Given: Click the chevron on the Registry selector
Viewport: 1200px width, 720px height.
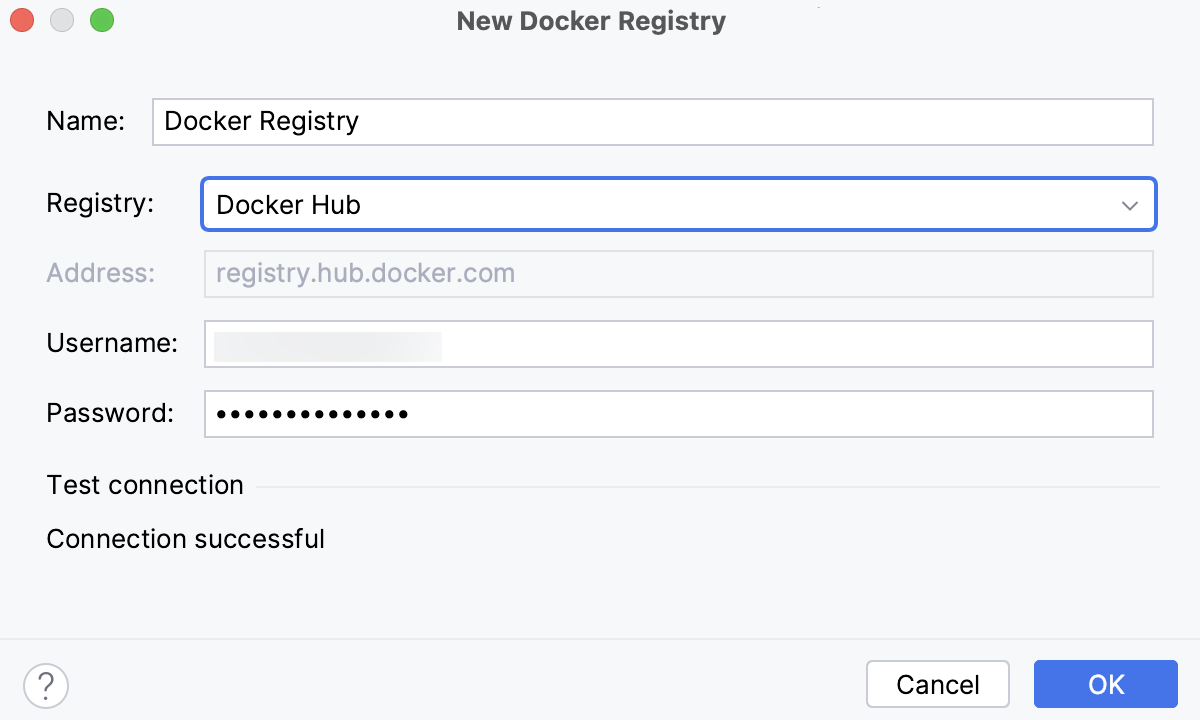Looking at the screenshot, I should tap(1130, 204).
